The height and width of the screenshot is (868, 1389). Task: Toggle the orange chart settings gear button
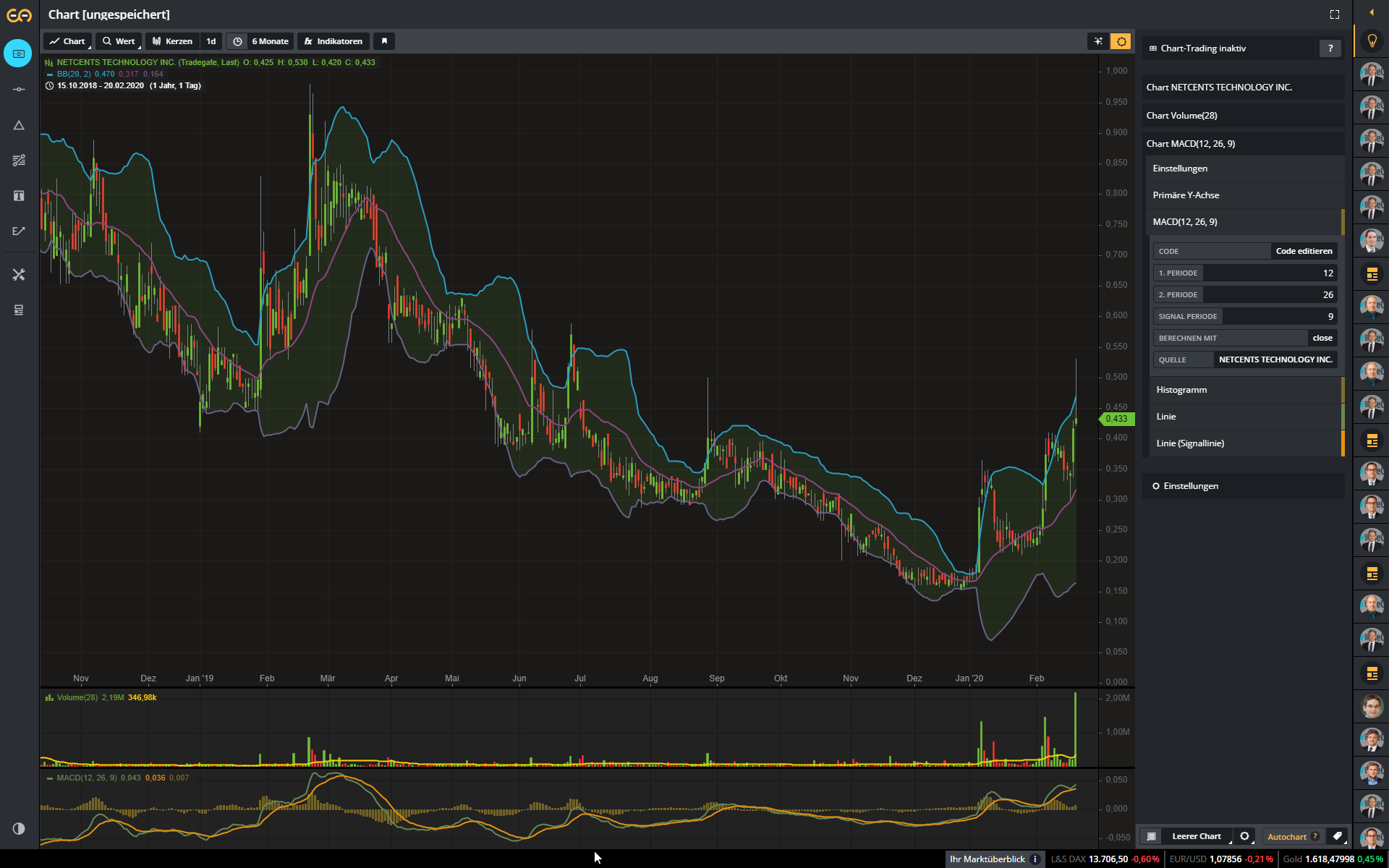pyautogui.click(x=1121, y=41)
